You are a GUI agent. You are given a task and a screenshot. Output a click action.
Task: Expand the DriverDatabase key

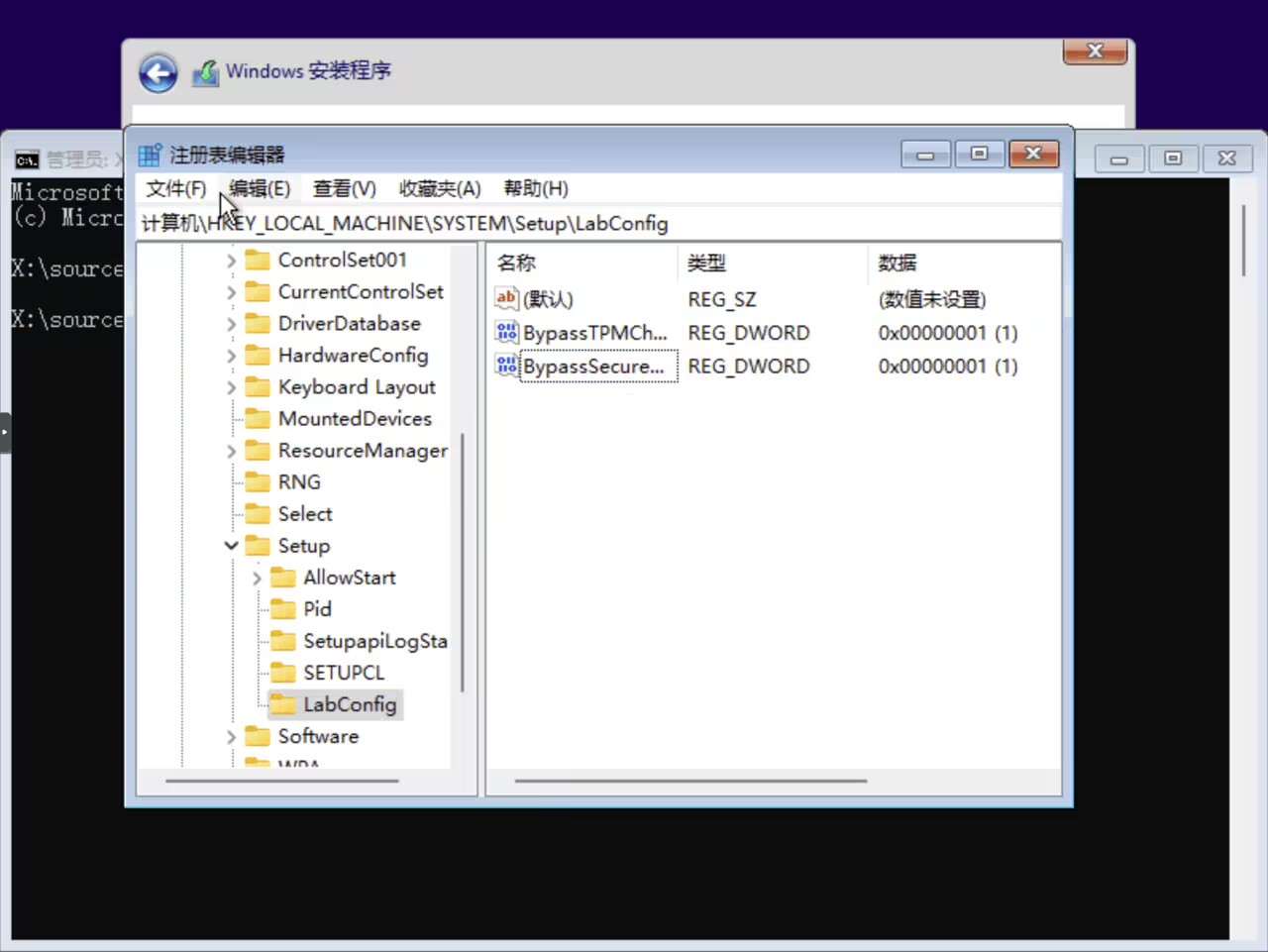coord(231,324)
